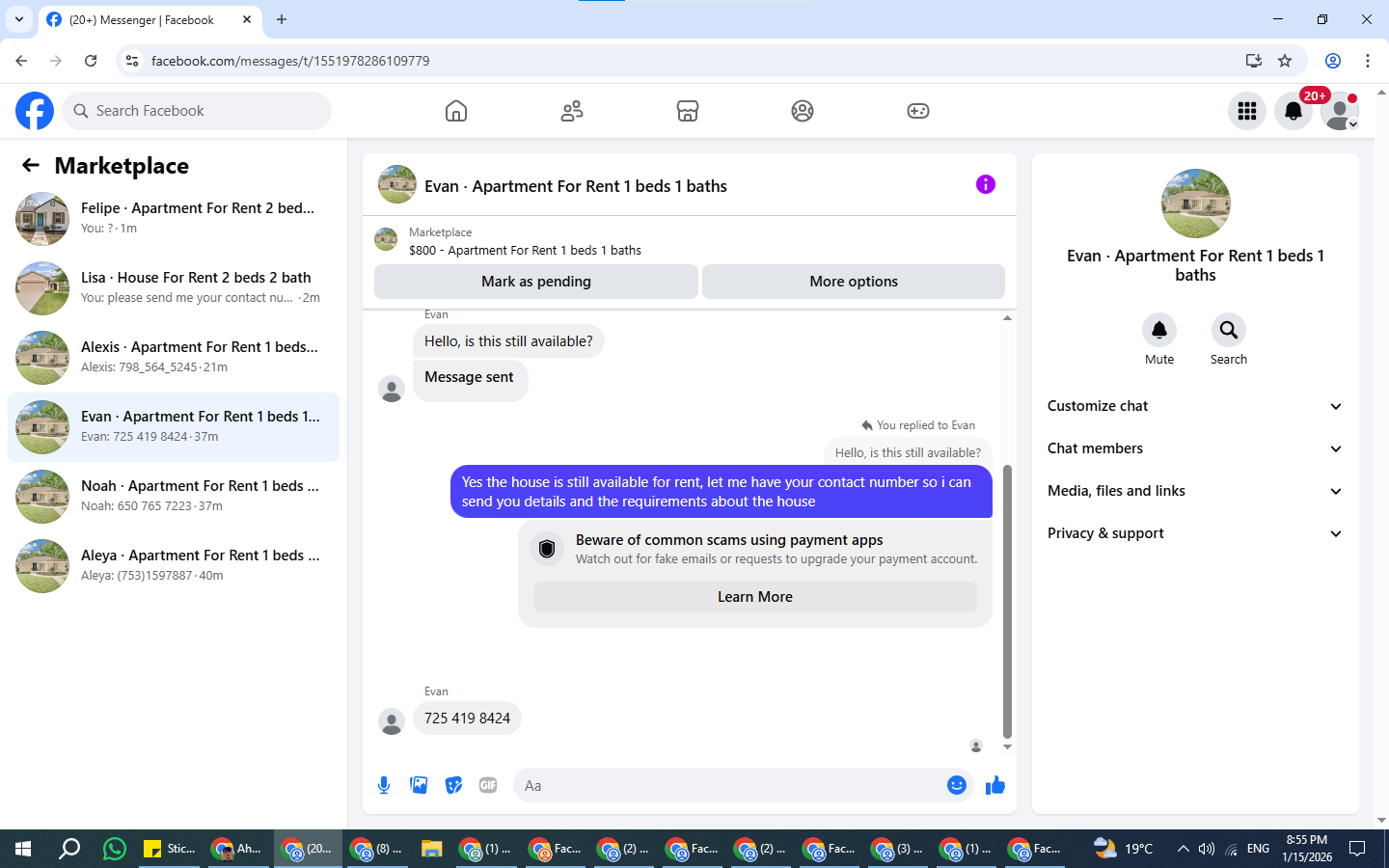Bookmark this page with star icon
Image resolution: width=1389 pixels, height=868 pixels.
1285,61
